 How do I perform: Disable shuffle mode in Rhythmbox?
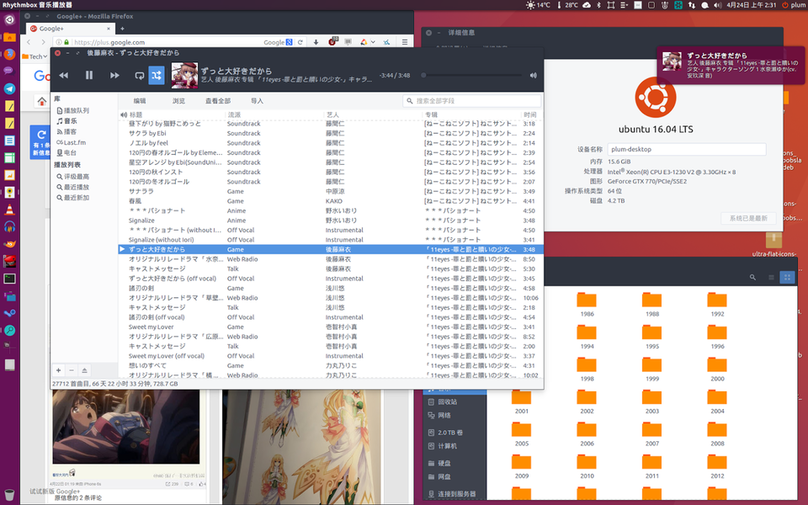(x=157, y=75)
